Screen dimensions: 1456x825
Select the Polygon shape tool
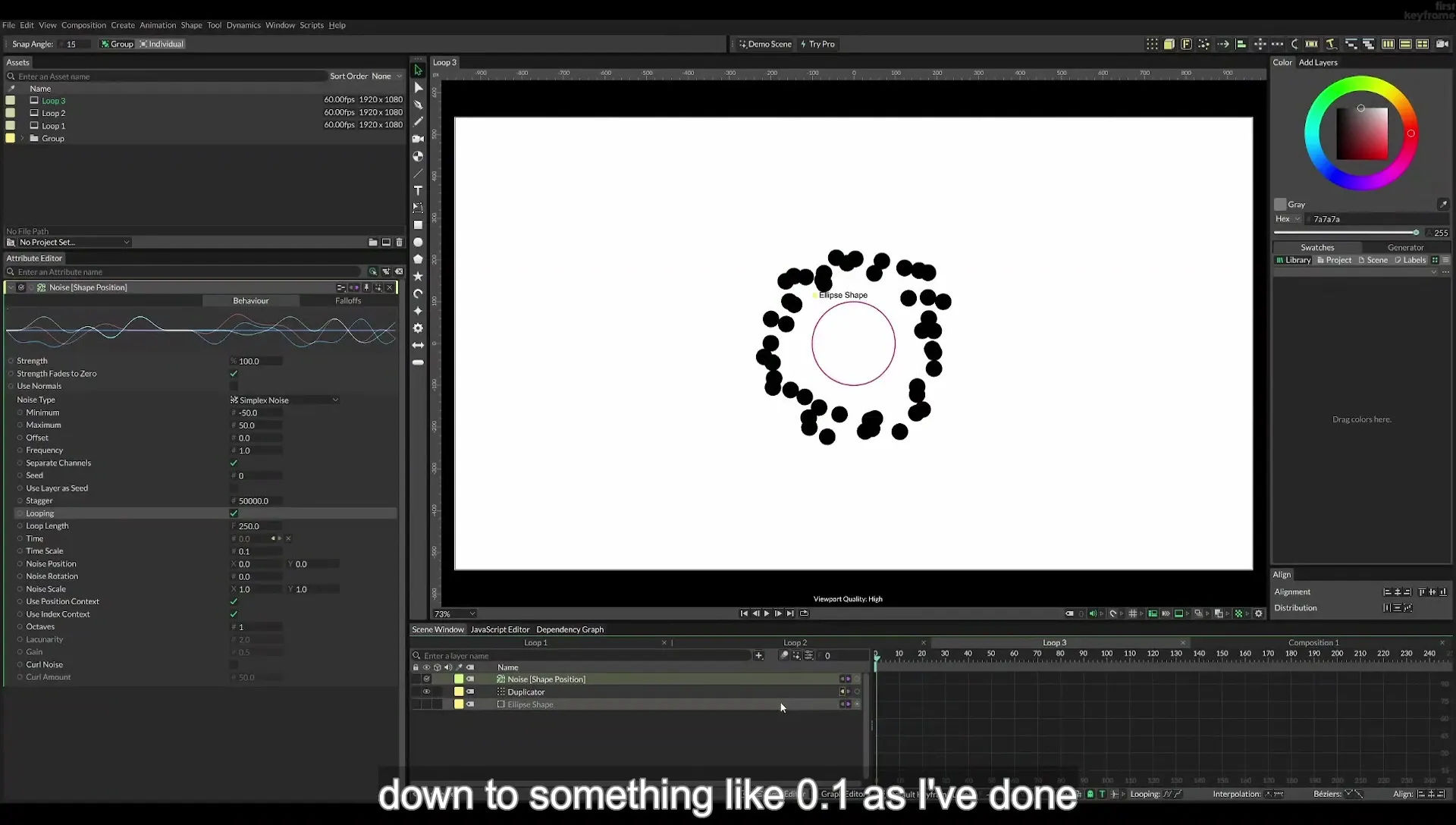(418, 259)
